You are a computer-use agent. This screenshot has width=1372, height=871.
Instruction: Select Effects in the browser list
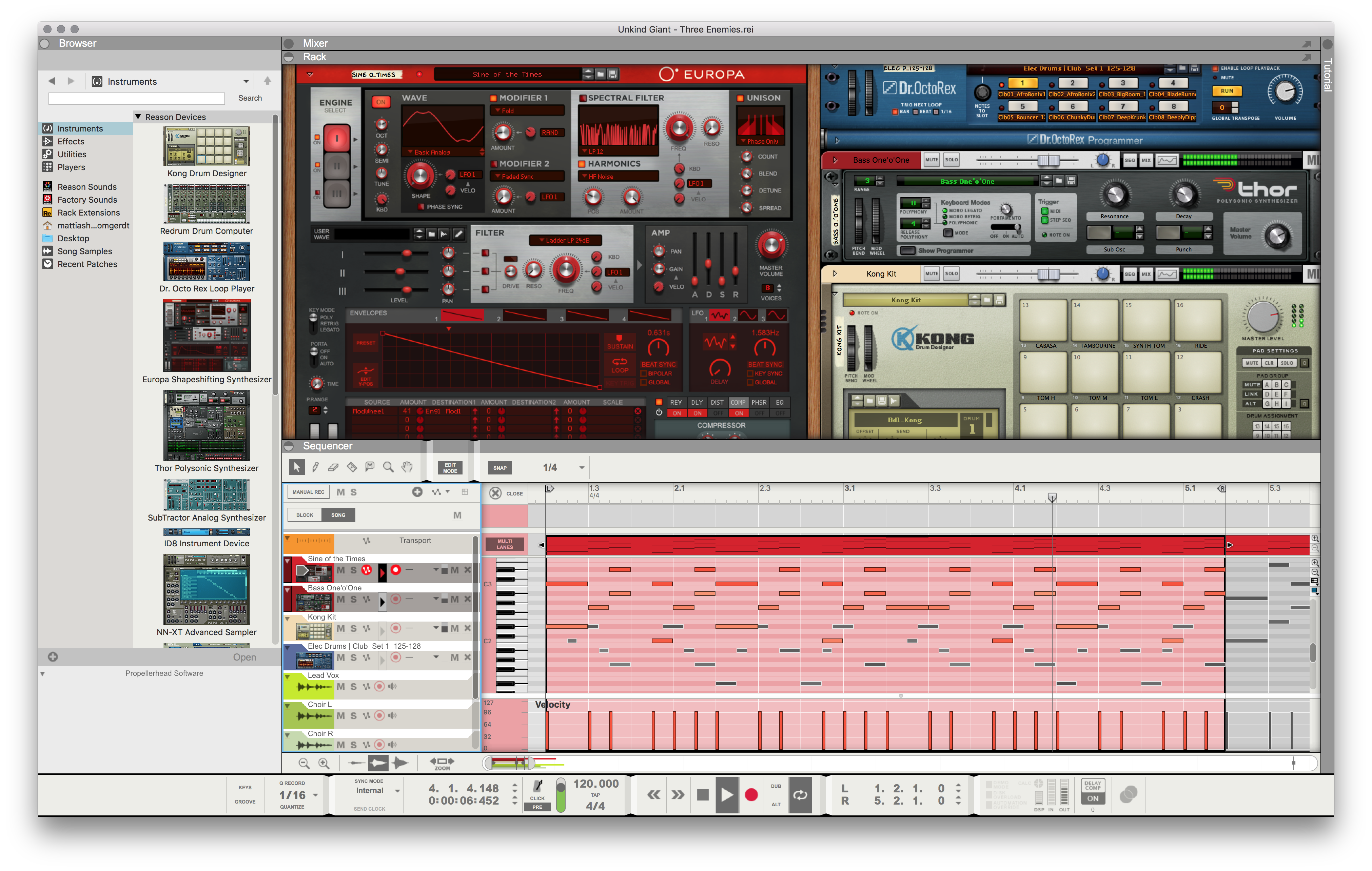(71, 141)
